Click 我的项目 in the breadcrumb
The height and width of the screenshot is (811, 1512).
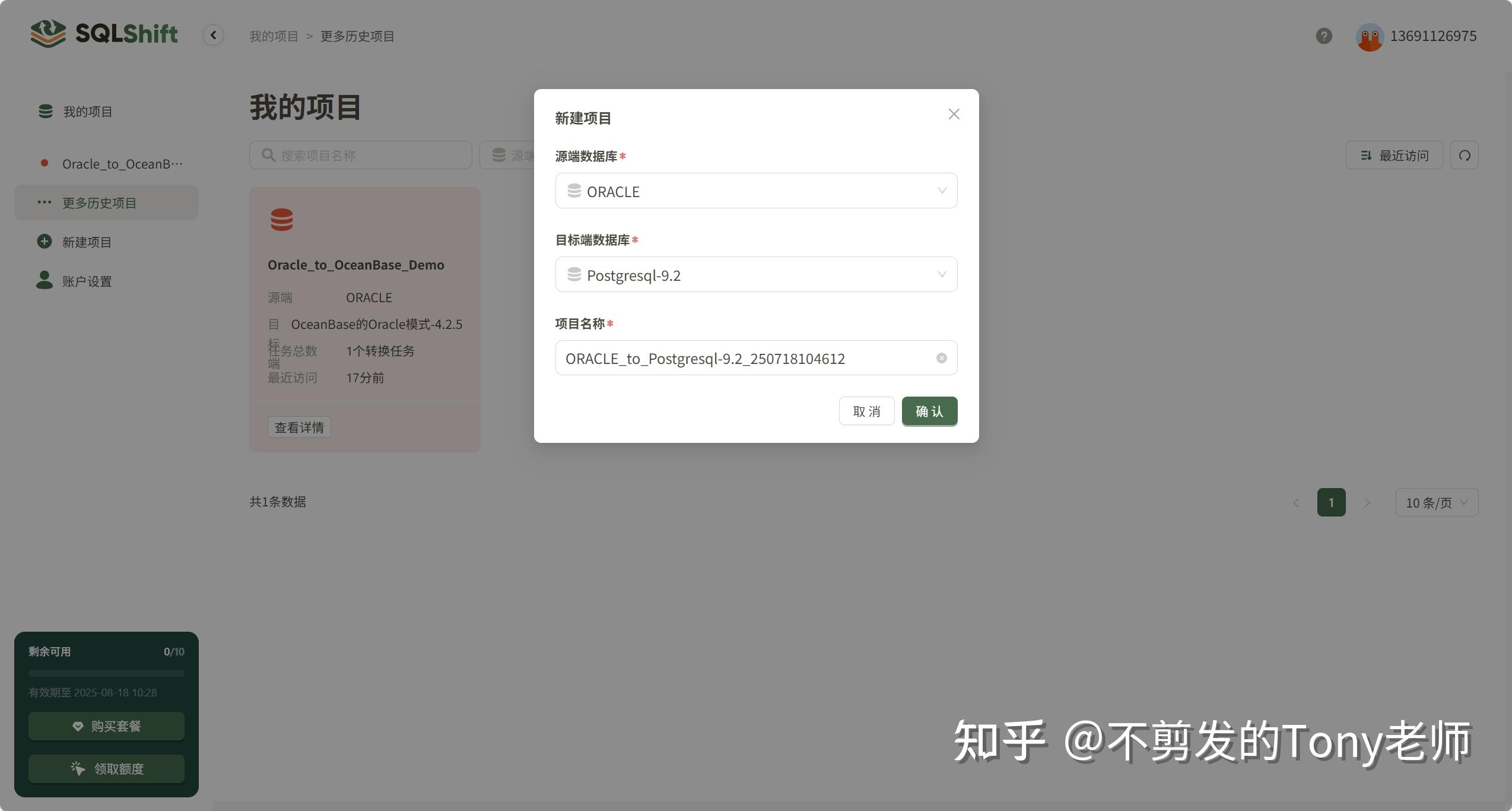[x=274, y=36]
